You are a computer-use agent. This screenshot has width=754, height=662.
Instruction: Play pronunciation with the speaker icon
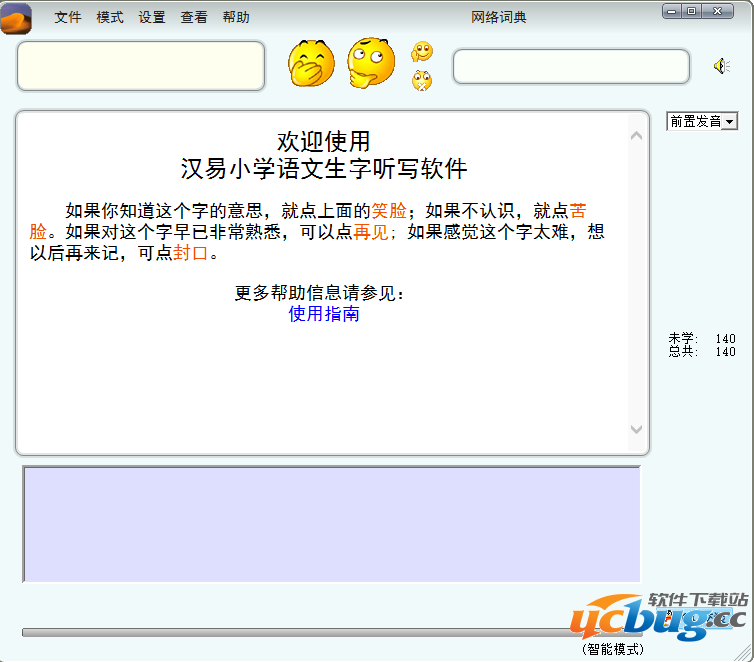(x=721, y=66)
